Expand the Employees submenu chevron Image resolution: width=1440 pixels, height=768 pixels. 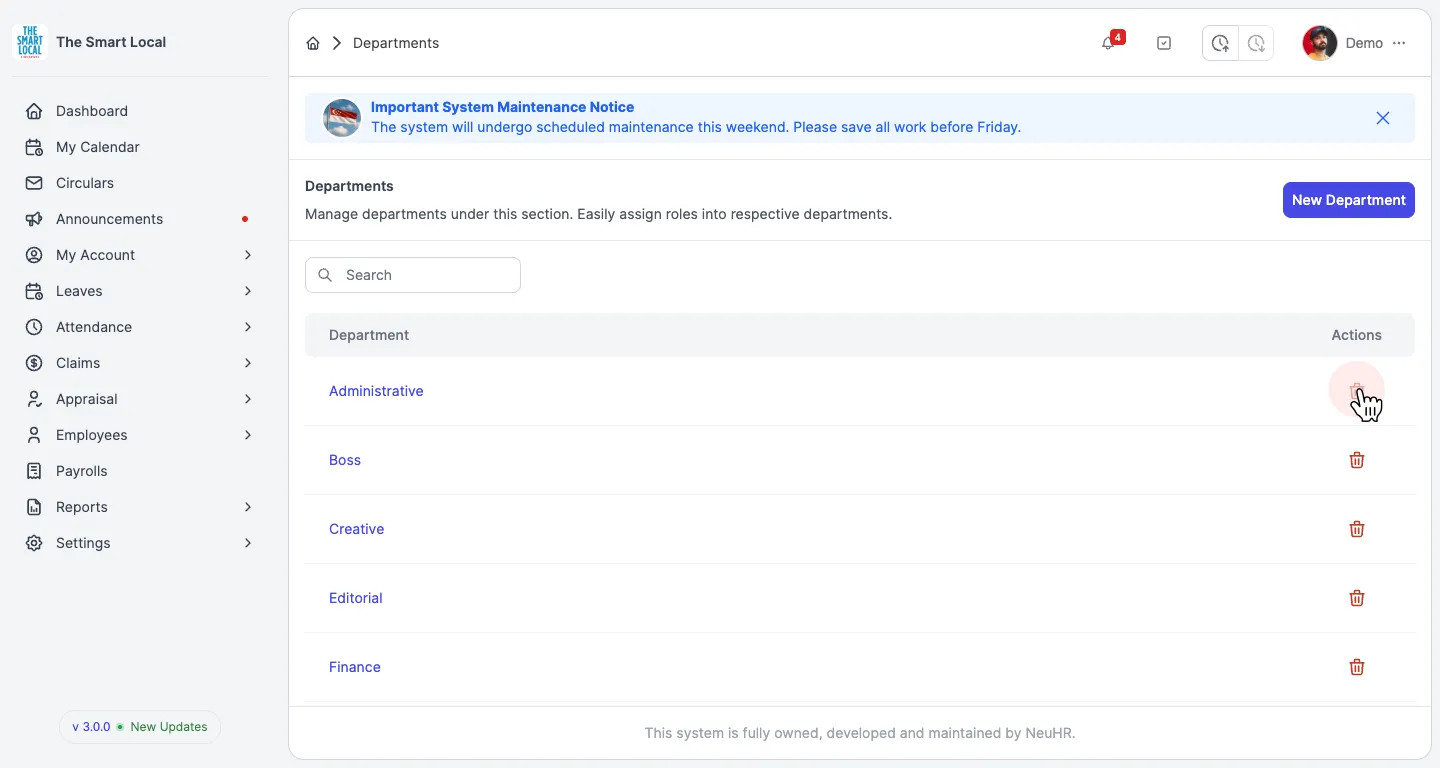click(248, 435)
